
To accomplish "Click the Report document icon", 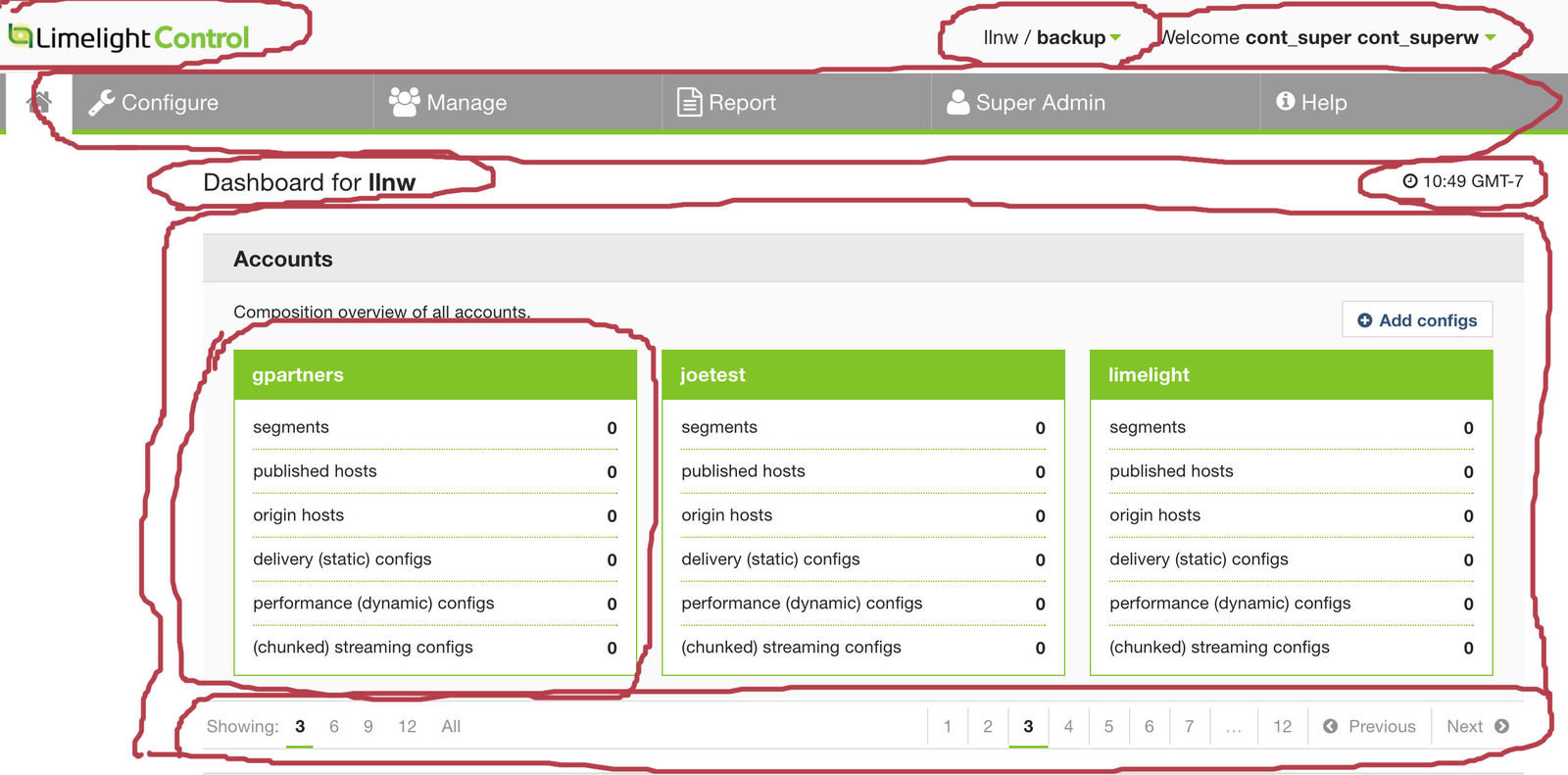I will tap(689, 102).
